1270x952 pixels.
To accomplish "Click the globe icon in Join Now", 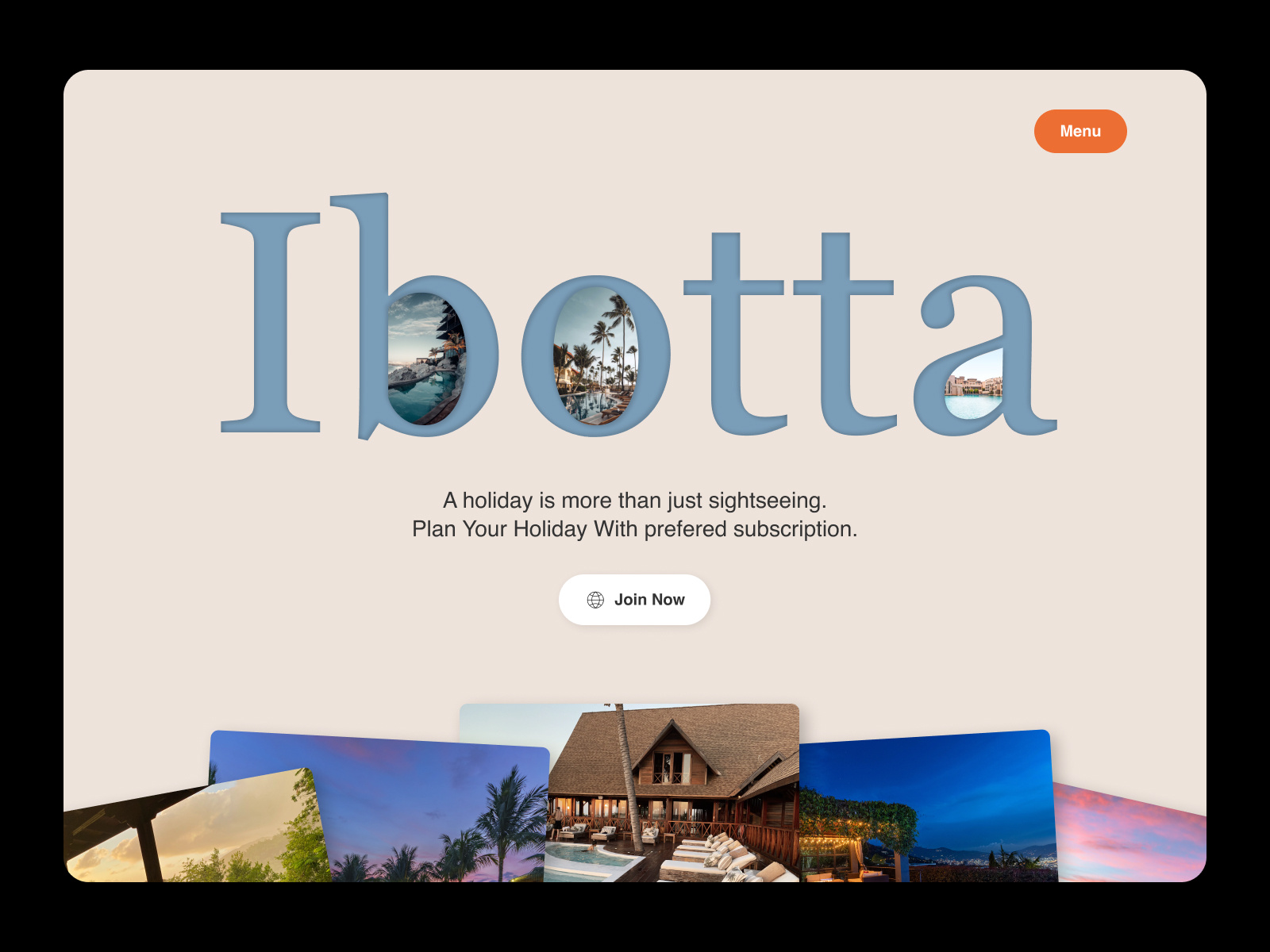I will pos(595,600).
